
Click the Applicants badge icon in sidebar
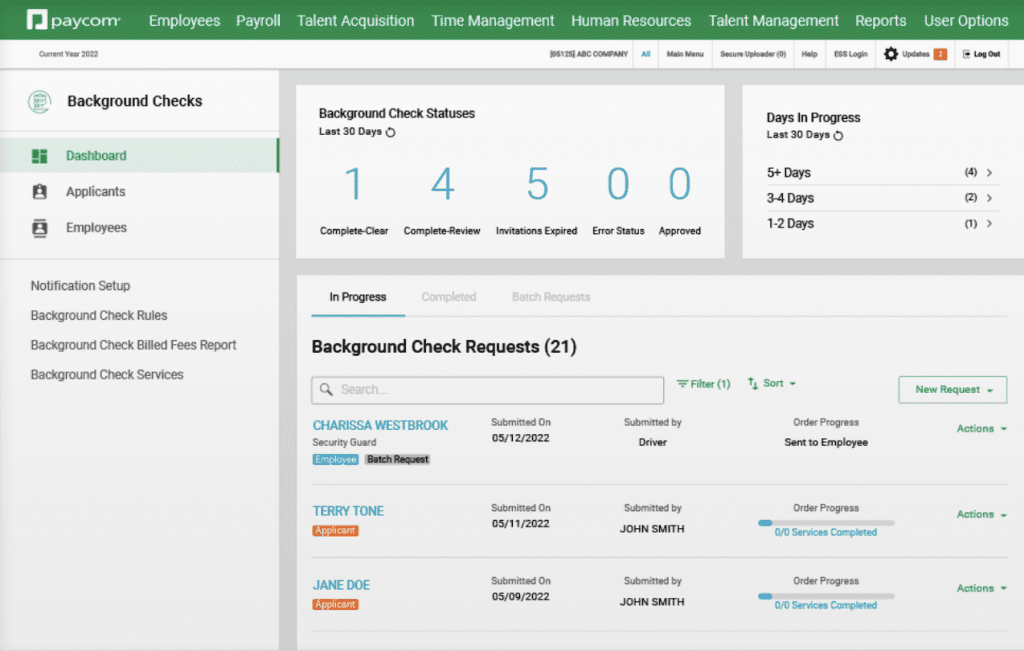40,192
